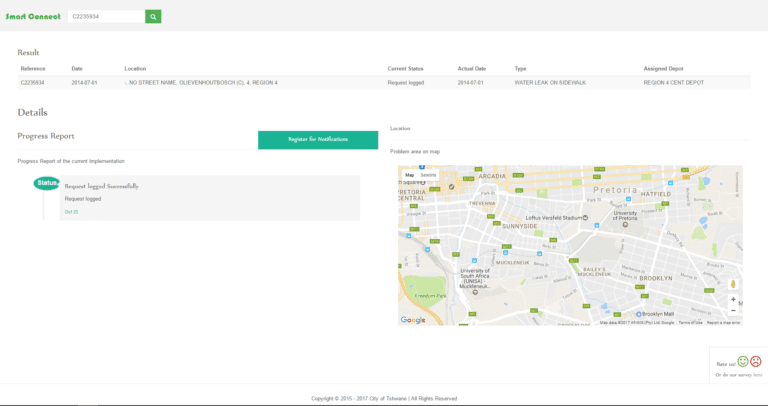
Task: Click the Brooklyn Mall map marker
Action: click(x=639, y=314)
